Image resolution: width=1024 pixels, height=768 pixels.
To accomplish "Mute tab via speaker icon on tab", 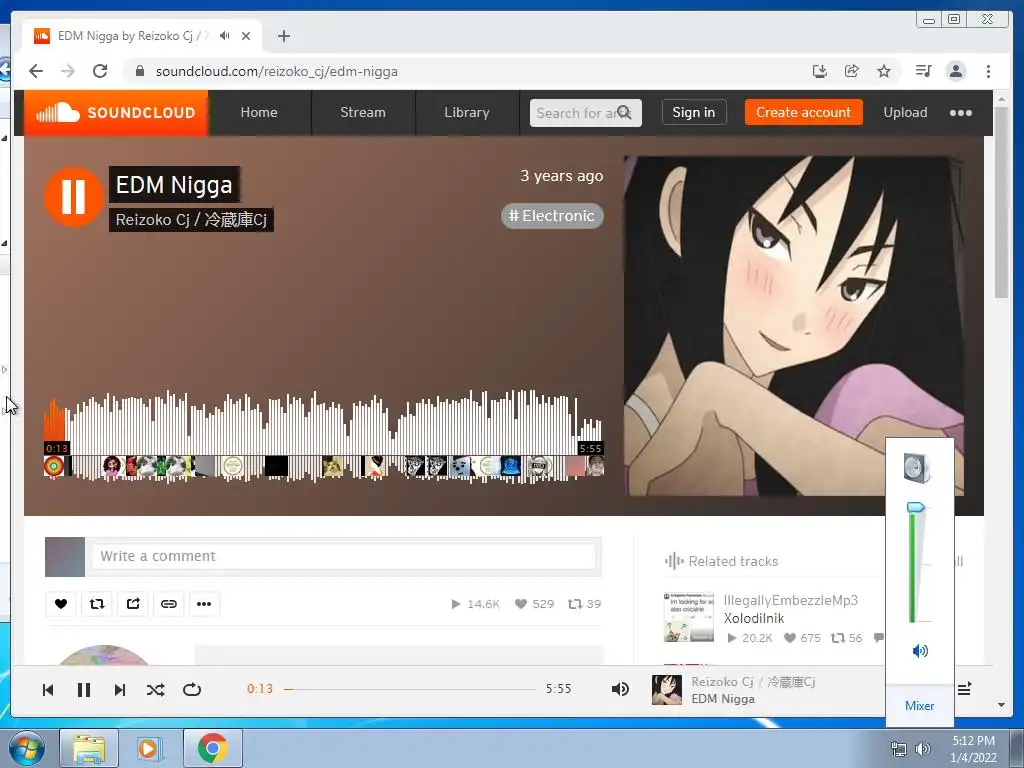I will pyautogui.click(x=225, y=36).
